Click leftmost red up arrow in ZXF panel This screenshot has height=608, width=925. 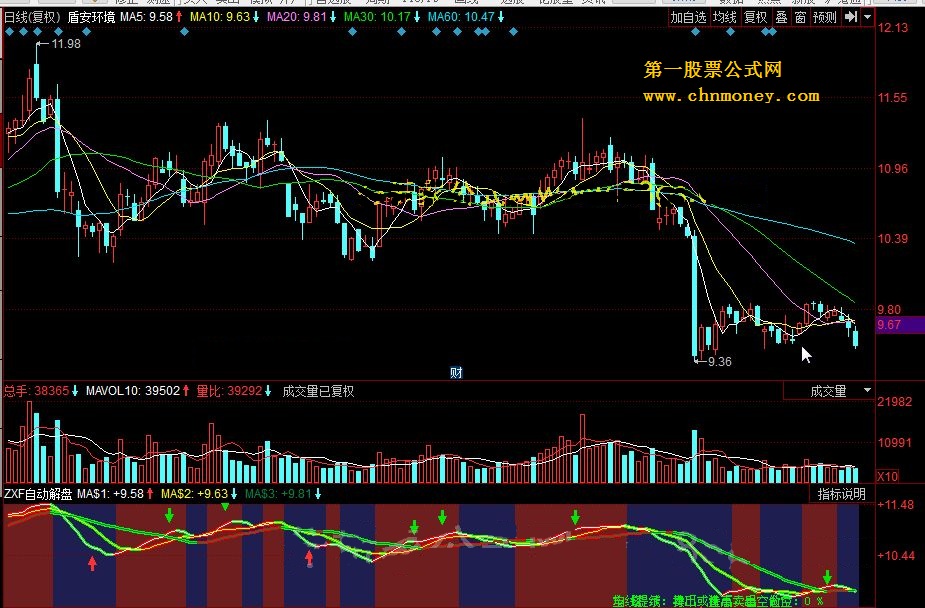[x=92, y=563]
